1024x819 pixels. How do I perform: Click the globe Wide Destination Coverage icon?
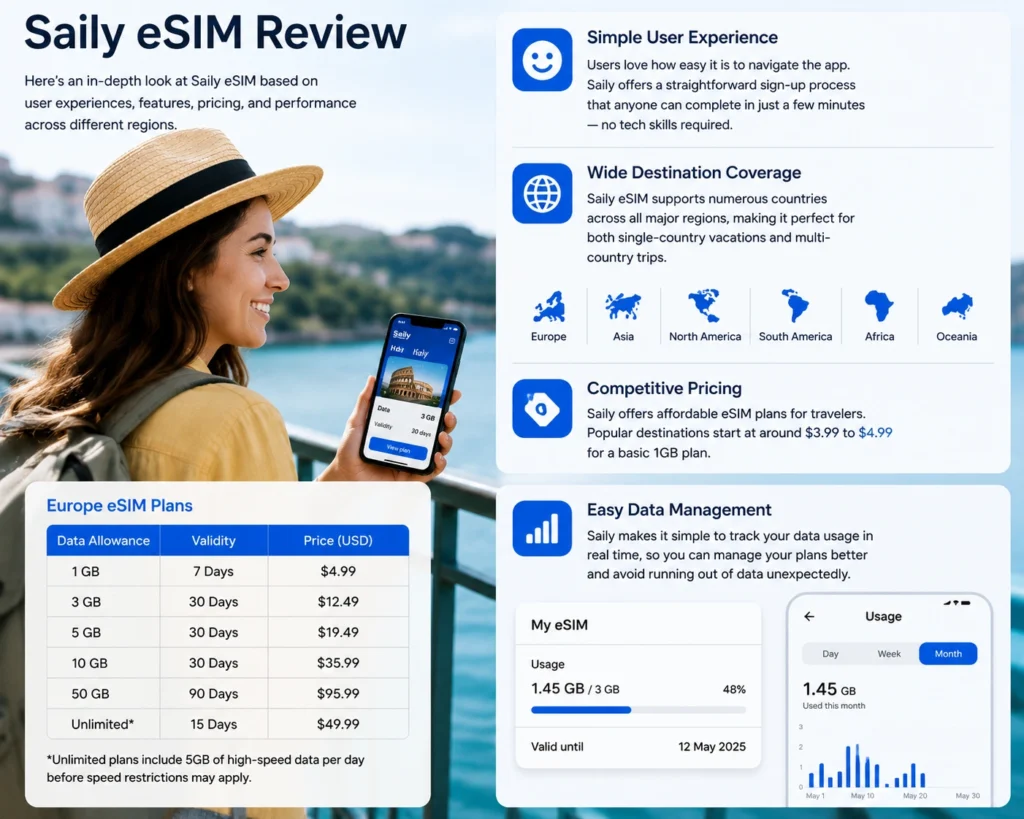(542, 193)
